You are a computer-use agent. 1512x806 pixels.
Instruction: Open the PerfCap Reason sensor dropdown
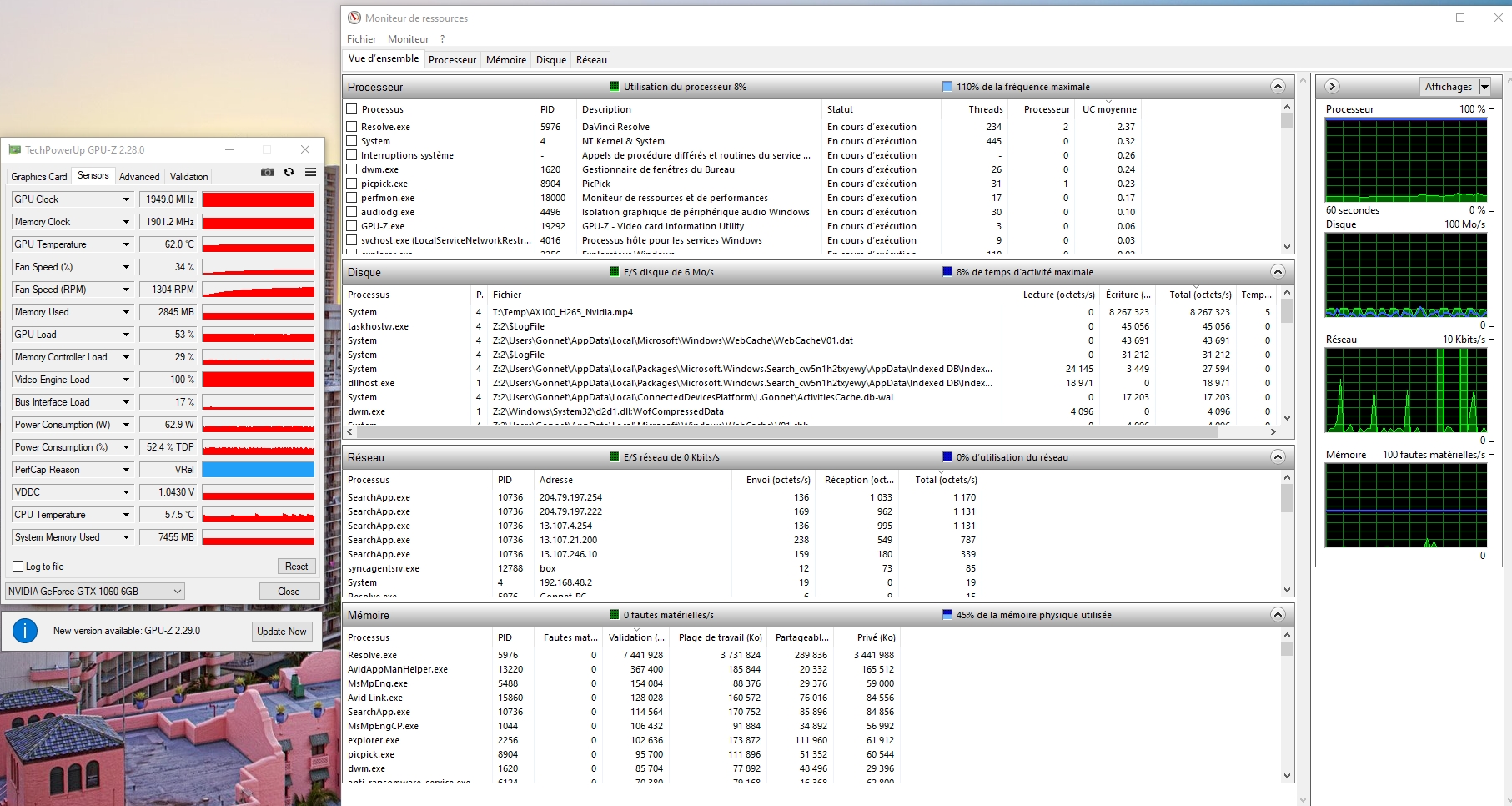(x=127, y=470)
